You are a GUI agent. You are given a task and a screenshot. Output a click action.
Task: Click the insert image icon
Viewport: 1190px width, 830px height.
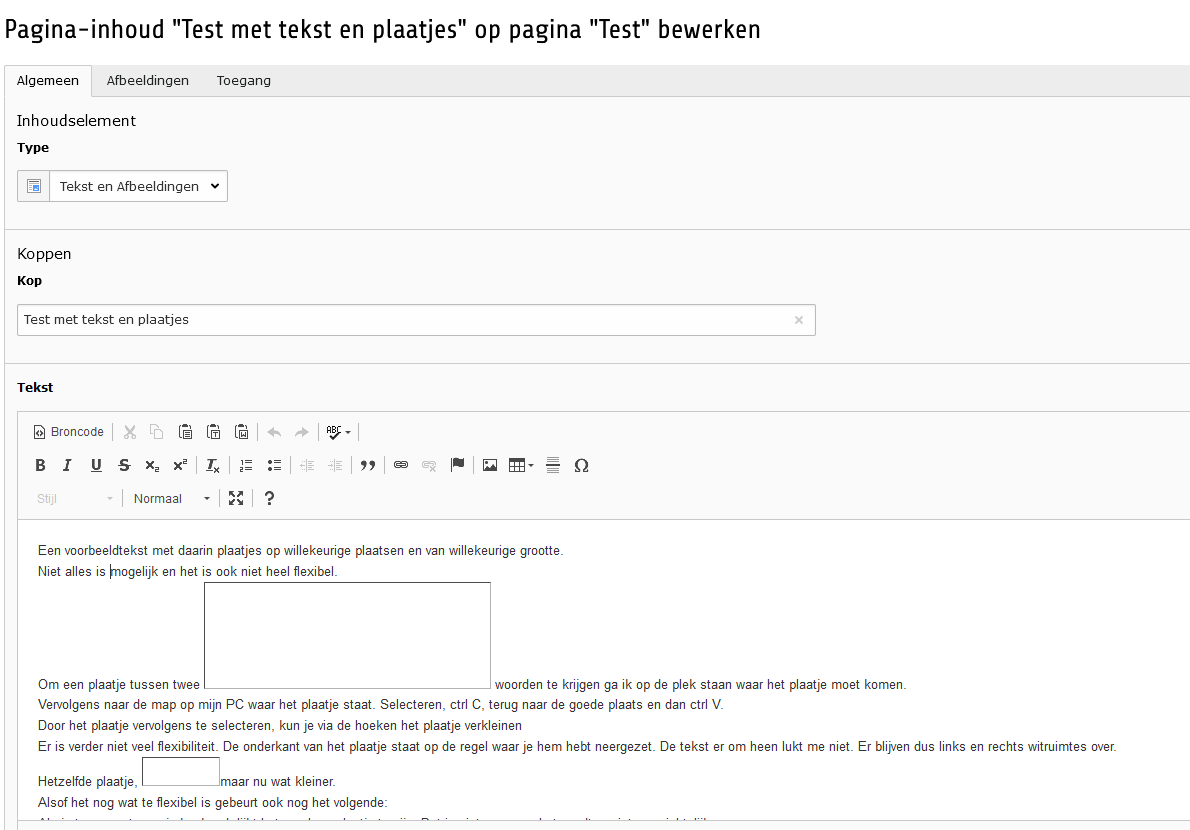(x=490, y=465)
